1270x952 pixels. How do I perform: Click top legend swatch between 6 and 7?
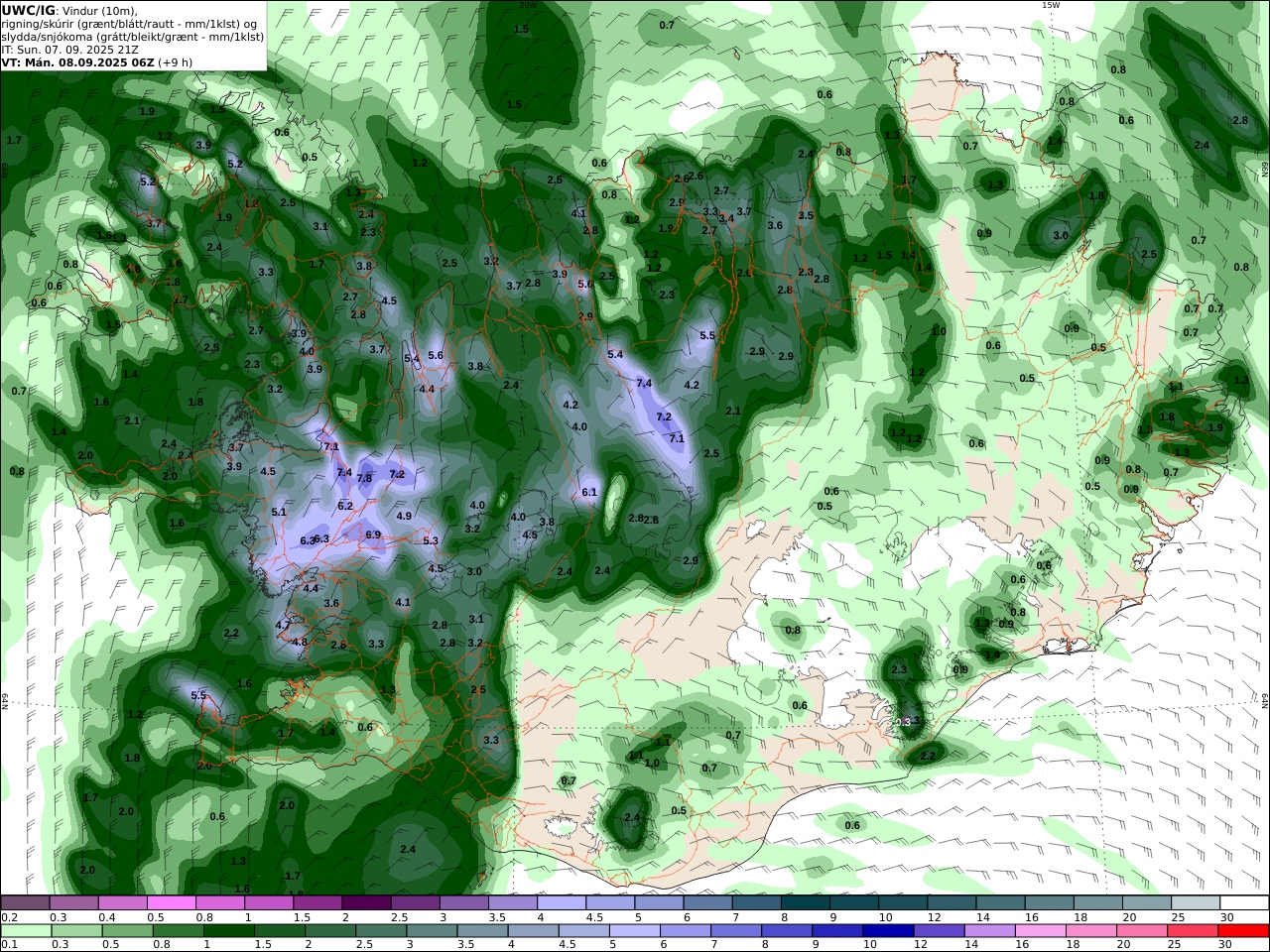(x=707, y=902)
